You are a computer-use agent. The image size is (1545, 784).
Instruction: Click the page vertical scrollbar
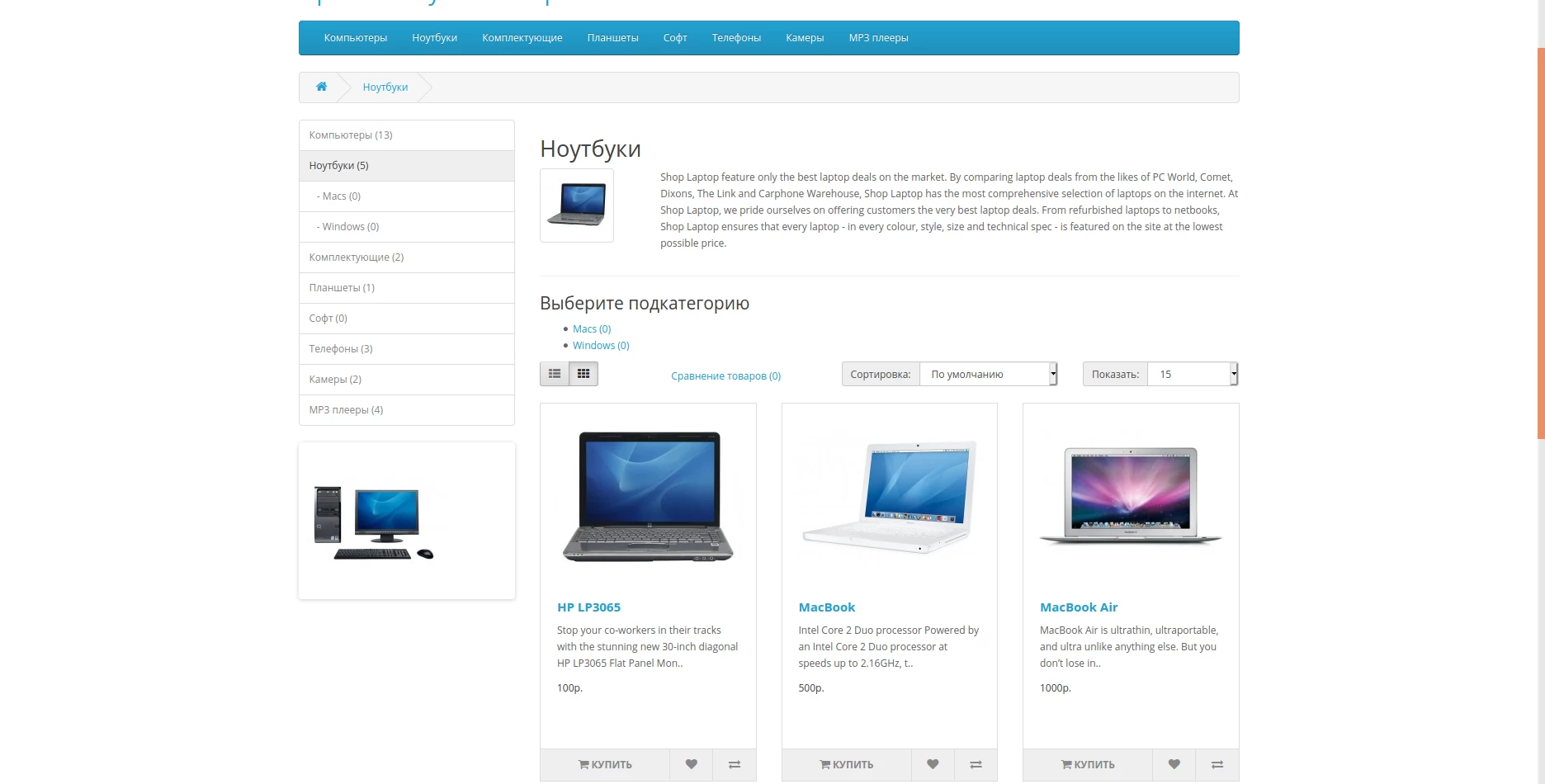point(1541,243)
